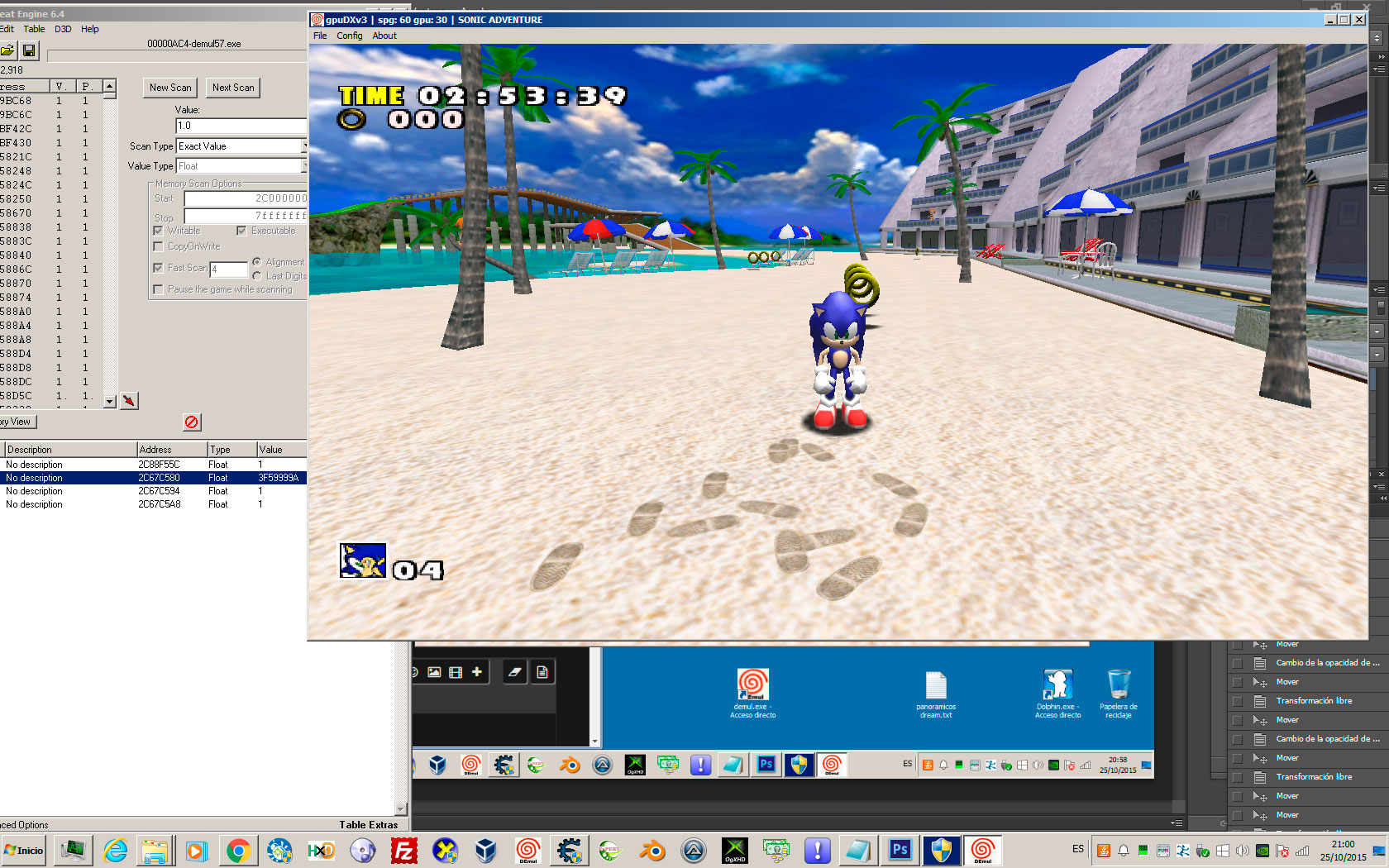Open the gpuDXv3 About menu

[384, 36]
